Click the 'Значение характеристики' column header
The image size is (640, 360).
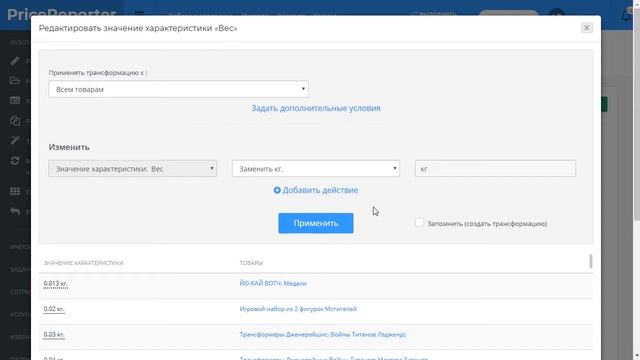tap(84, 263)
